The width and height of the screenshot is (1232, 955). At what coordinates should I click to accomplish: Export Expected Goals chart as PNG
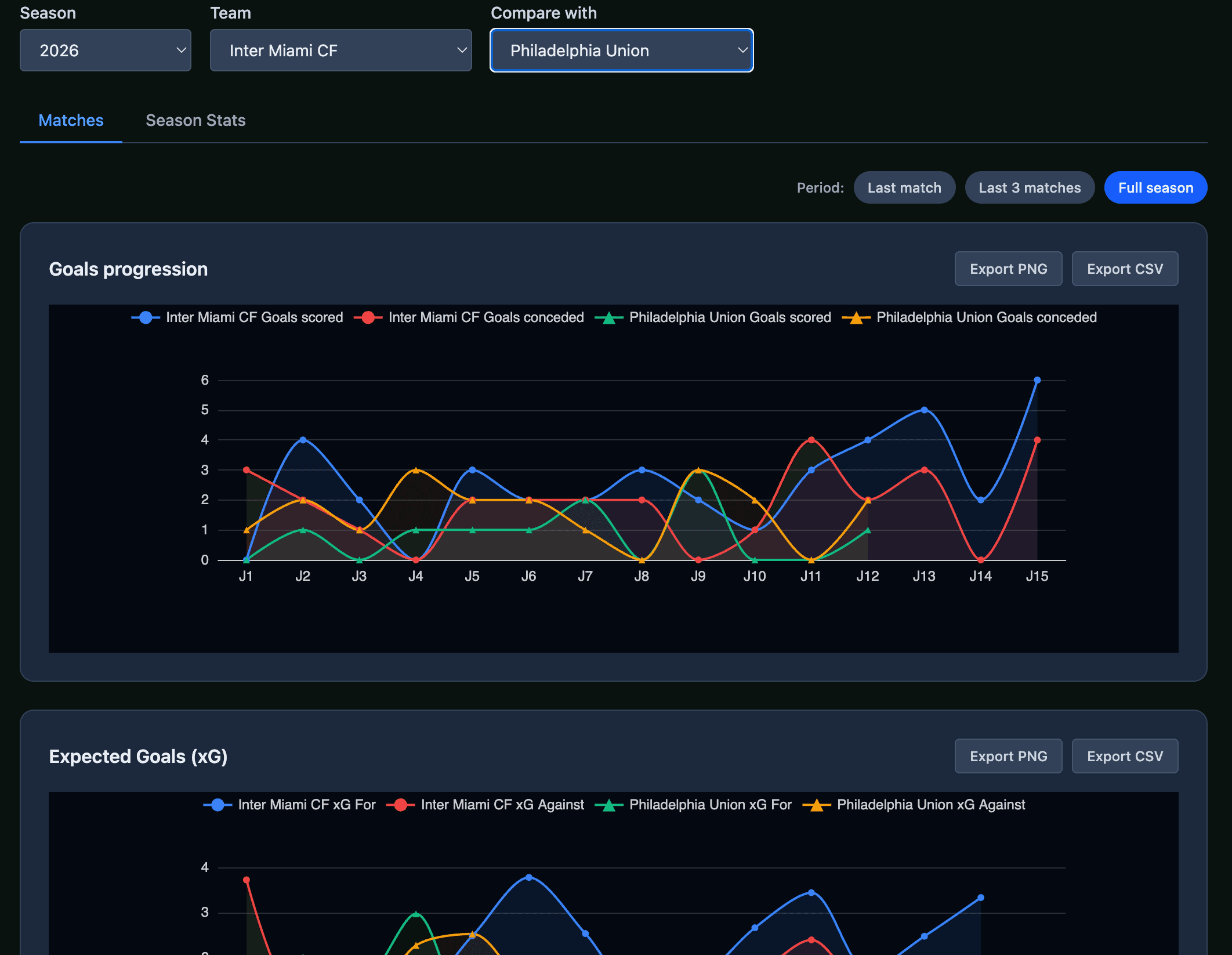[1008, 756]
